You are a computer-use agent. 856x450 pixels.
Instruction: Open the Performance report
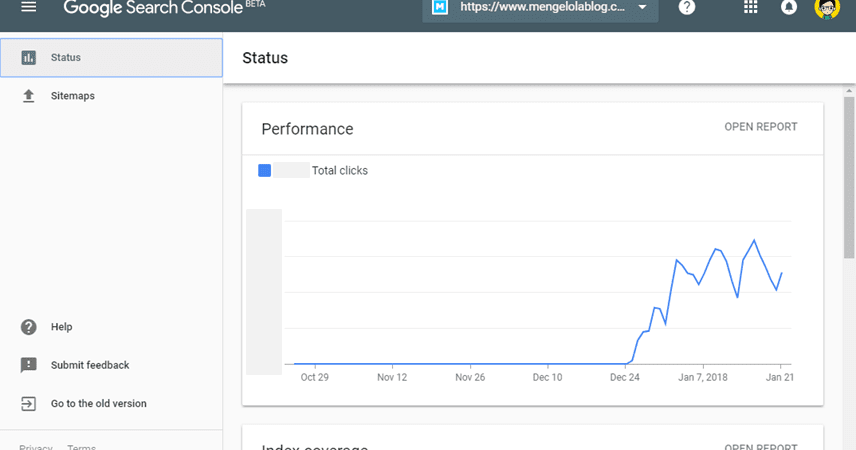(x=760, y=127)
